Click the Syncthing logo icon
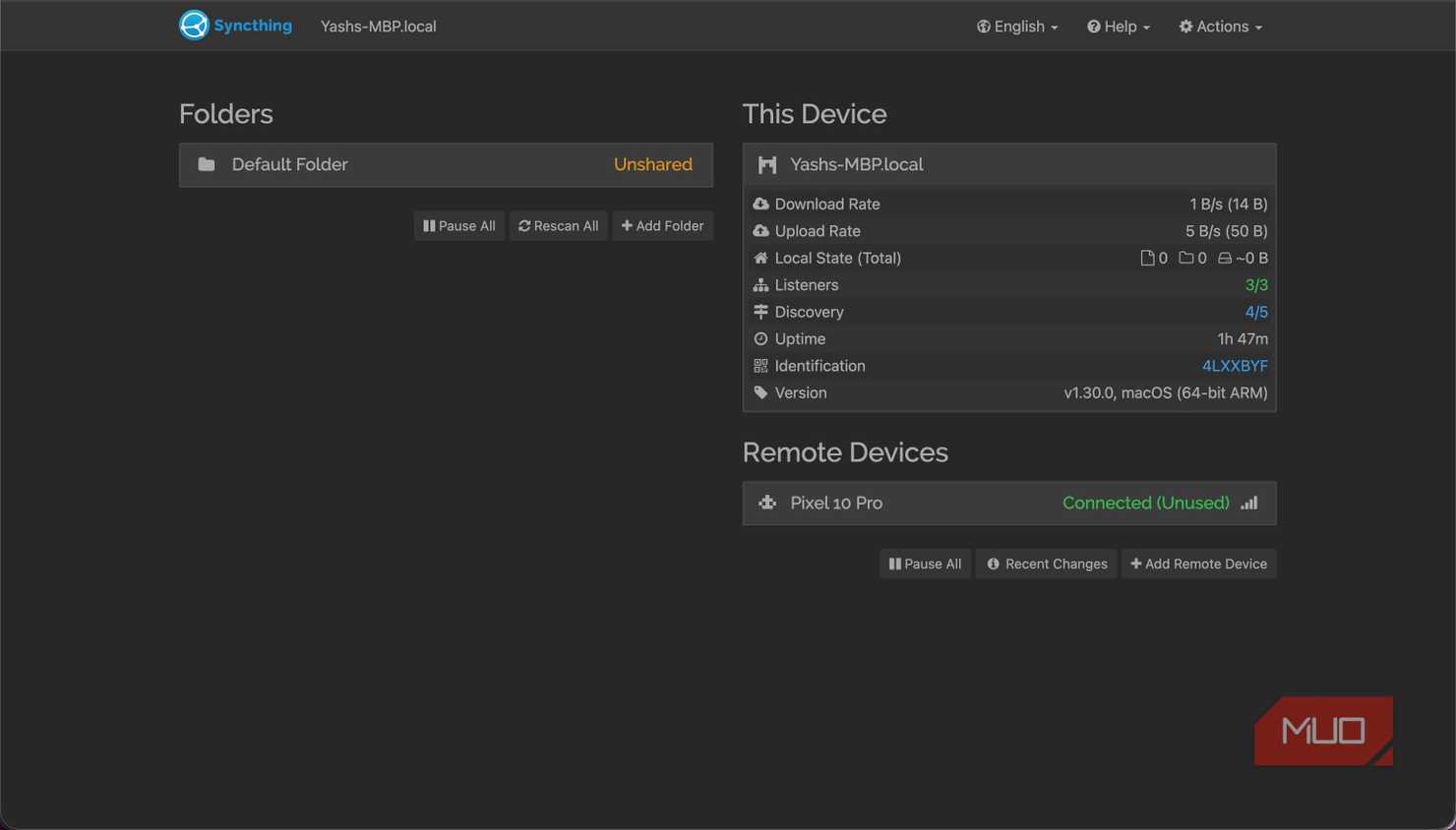The width and height of the screenshot is (1456, 830). 194,26
